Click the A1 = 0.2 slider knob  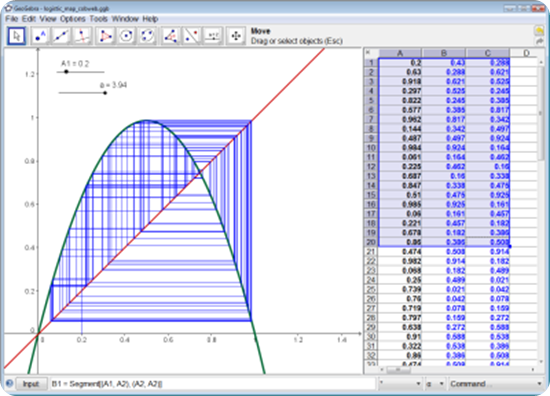tap(66, 72)
